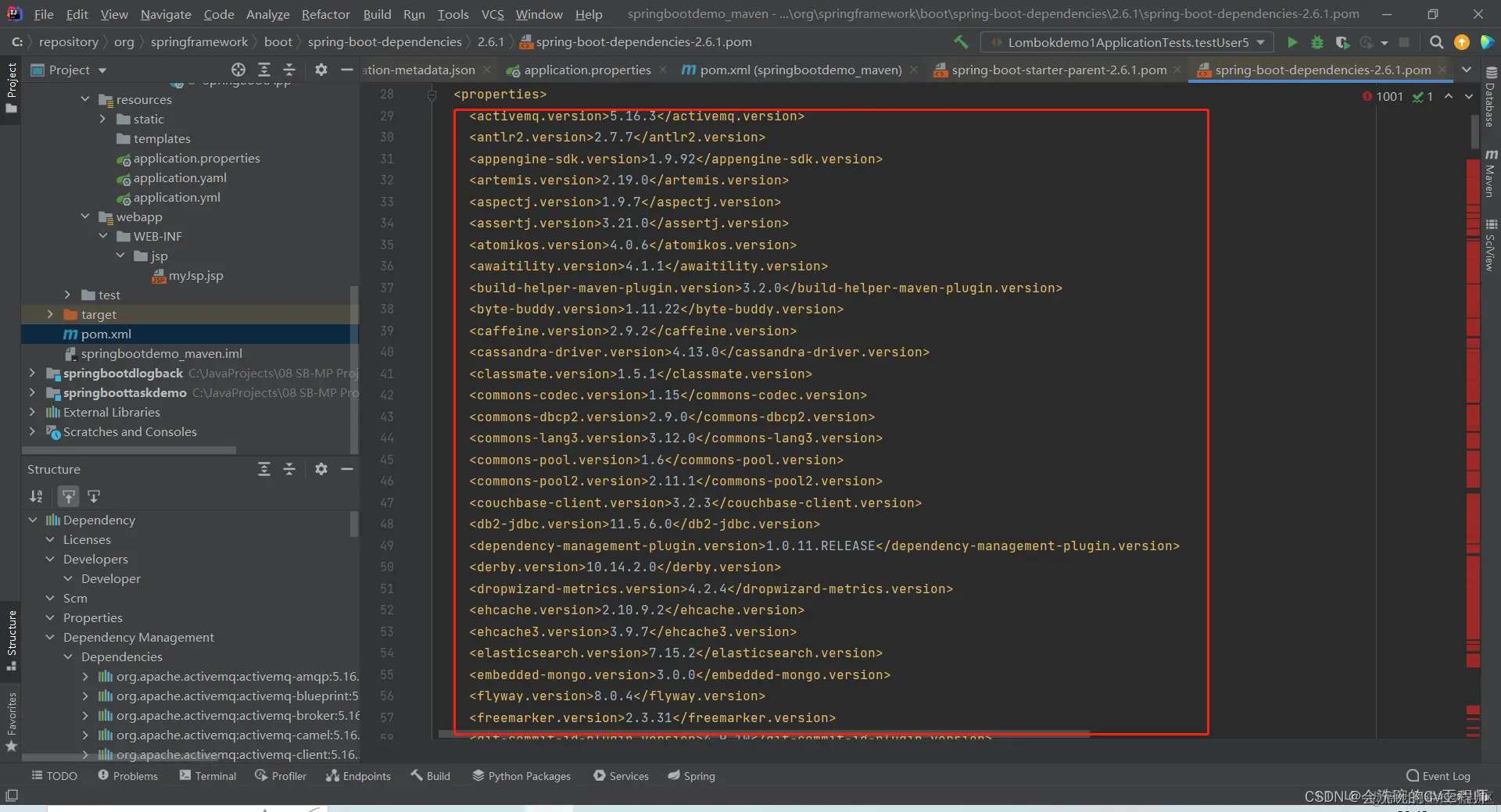1501x812 pixels.
Task: Hide the Structure tool window
Action: (347, 469)
